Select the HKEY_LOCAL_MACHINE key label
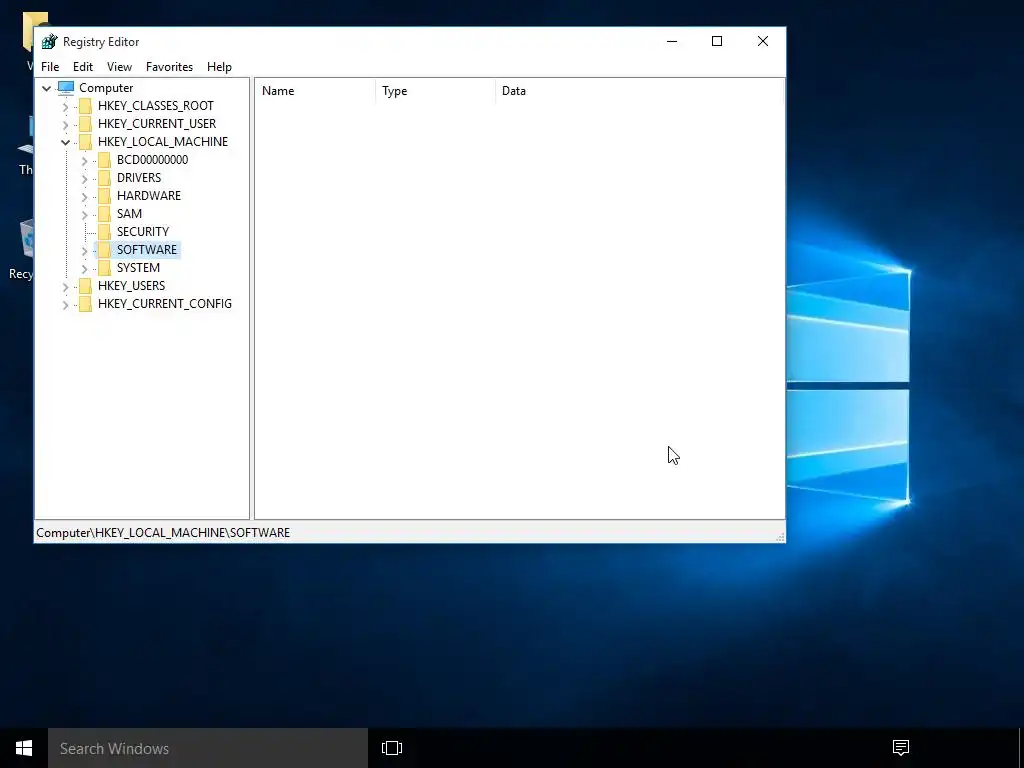This screenshot has width=1024, height=768. coord(163,142)
